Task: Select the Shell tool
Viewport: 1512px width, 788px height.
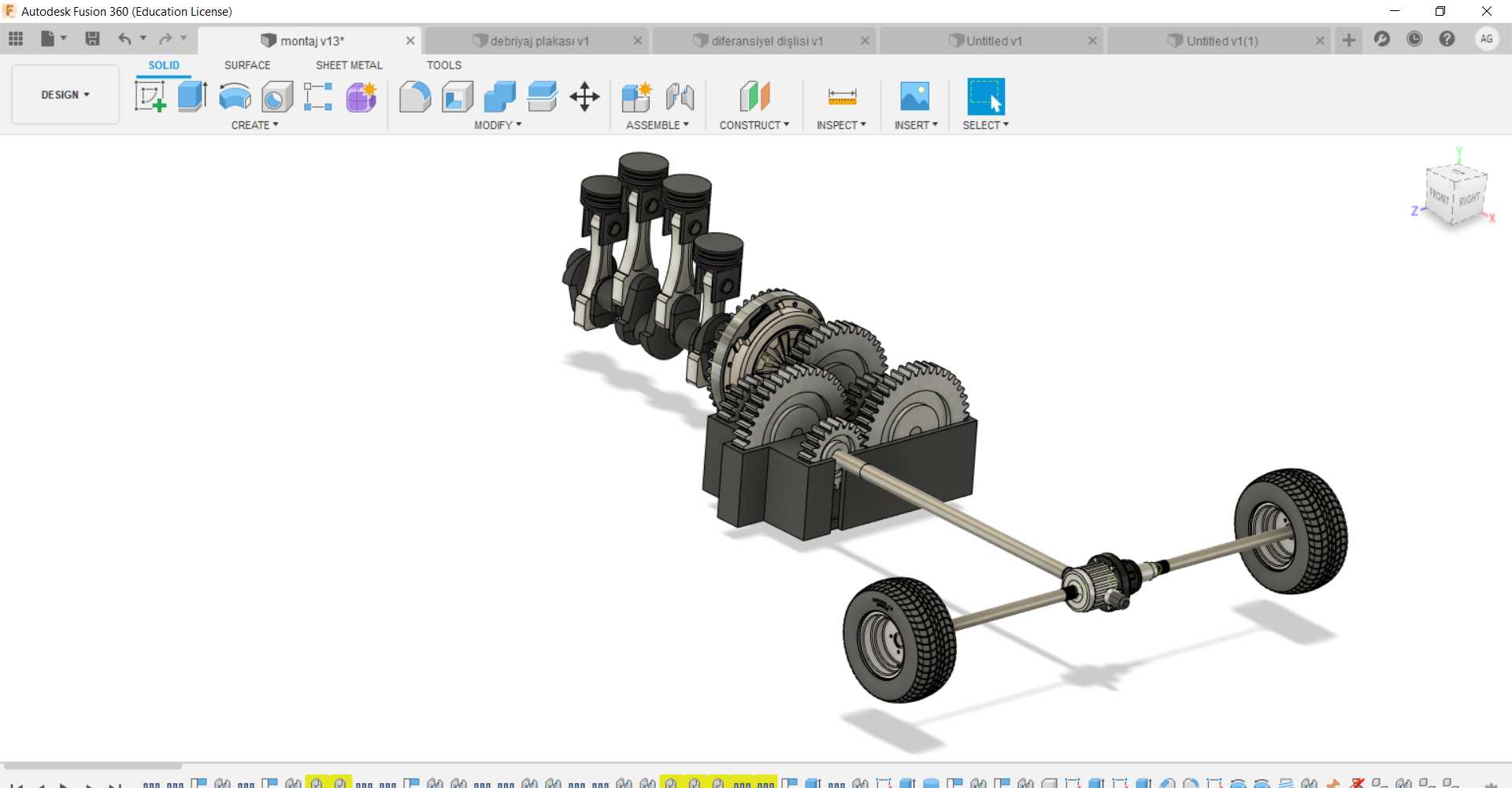Action: pyautogui.click(x=458, y=97)
